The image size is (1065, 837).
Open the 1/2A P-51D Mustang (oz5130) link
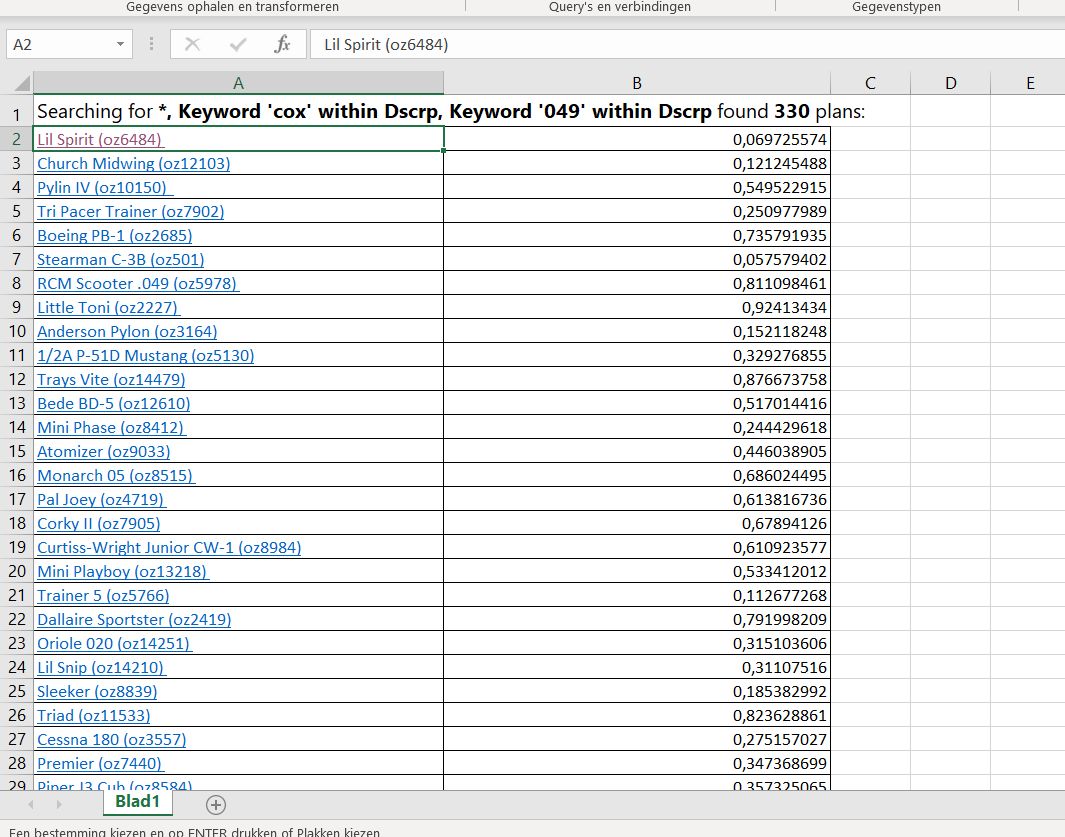tap(145, 355)
